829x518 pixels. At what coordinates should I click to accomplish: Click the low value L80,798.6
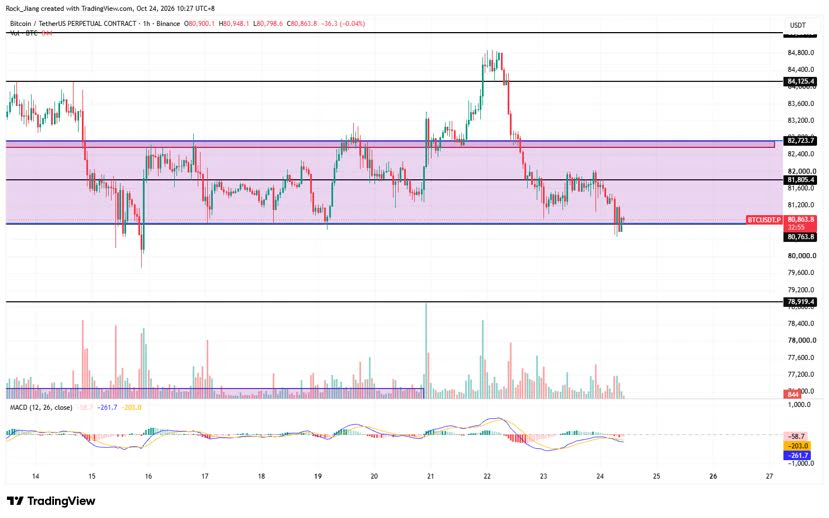click(x=268, y=24)
